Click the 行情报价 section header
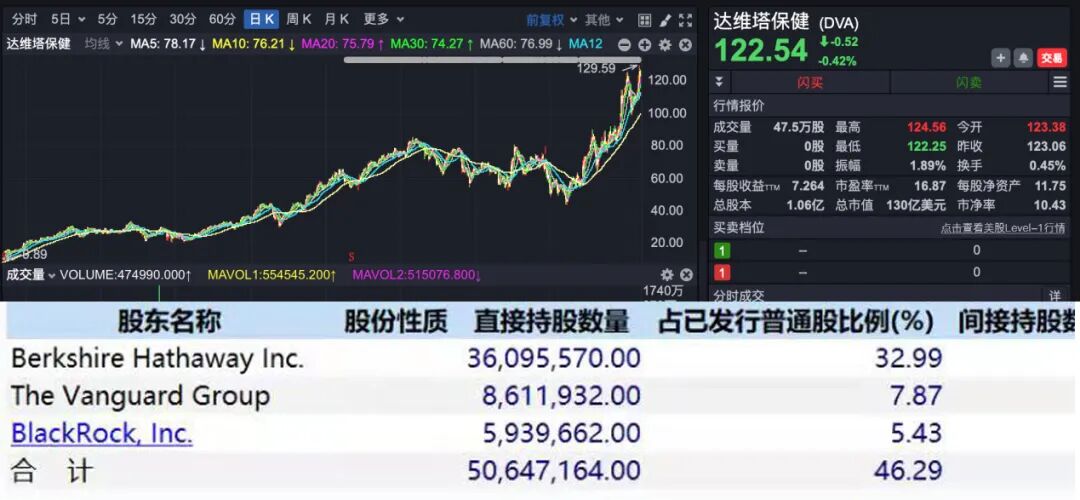This screenshot has height=500, width=1080. (739, 105)
